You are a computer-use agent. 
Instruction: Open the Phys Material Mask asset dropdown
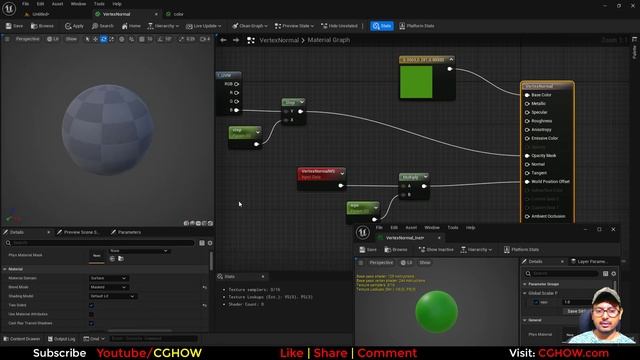pyautogui.click(x=139, y=251)
